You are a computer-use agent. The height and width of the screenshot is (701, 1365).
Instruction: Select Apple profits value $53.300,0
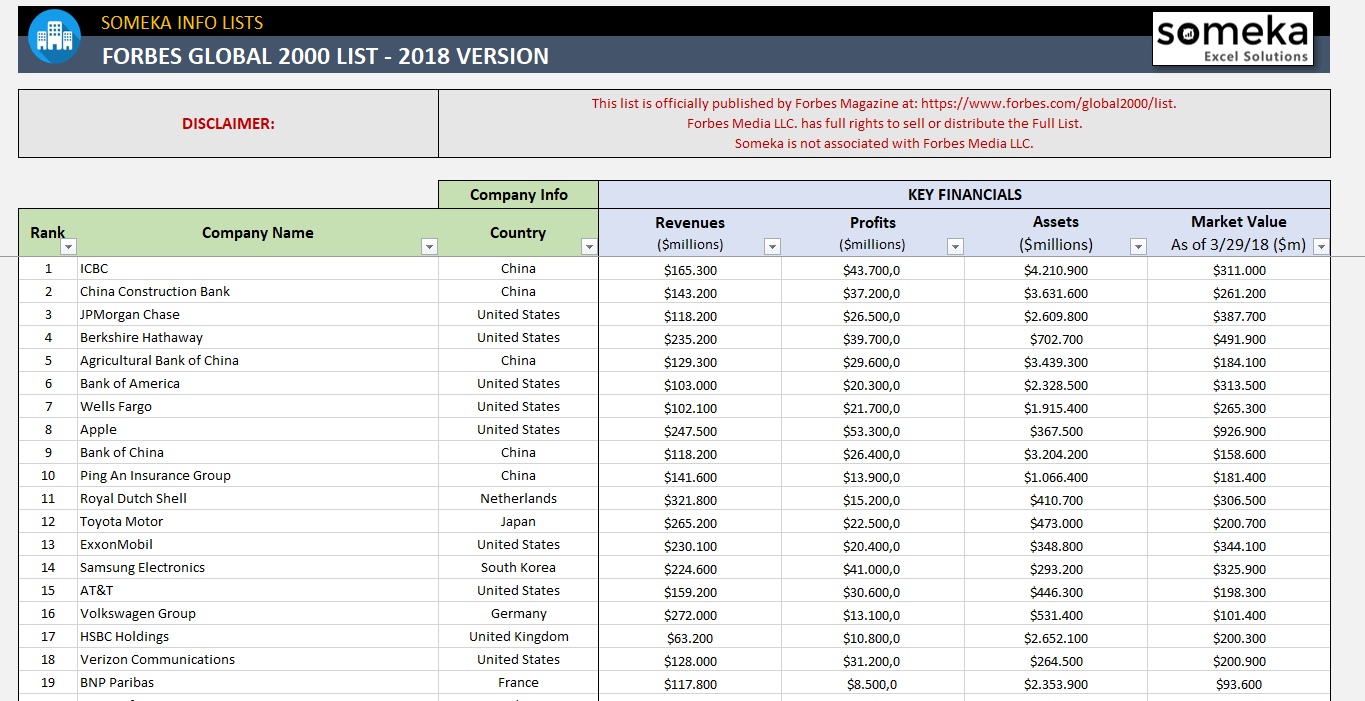coord(873,431)
